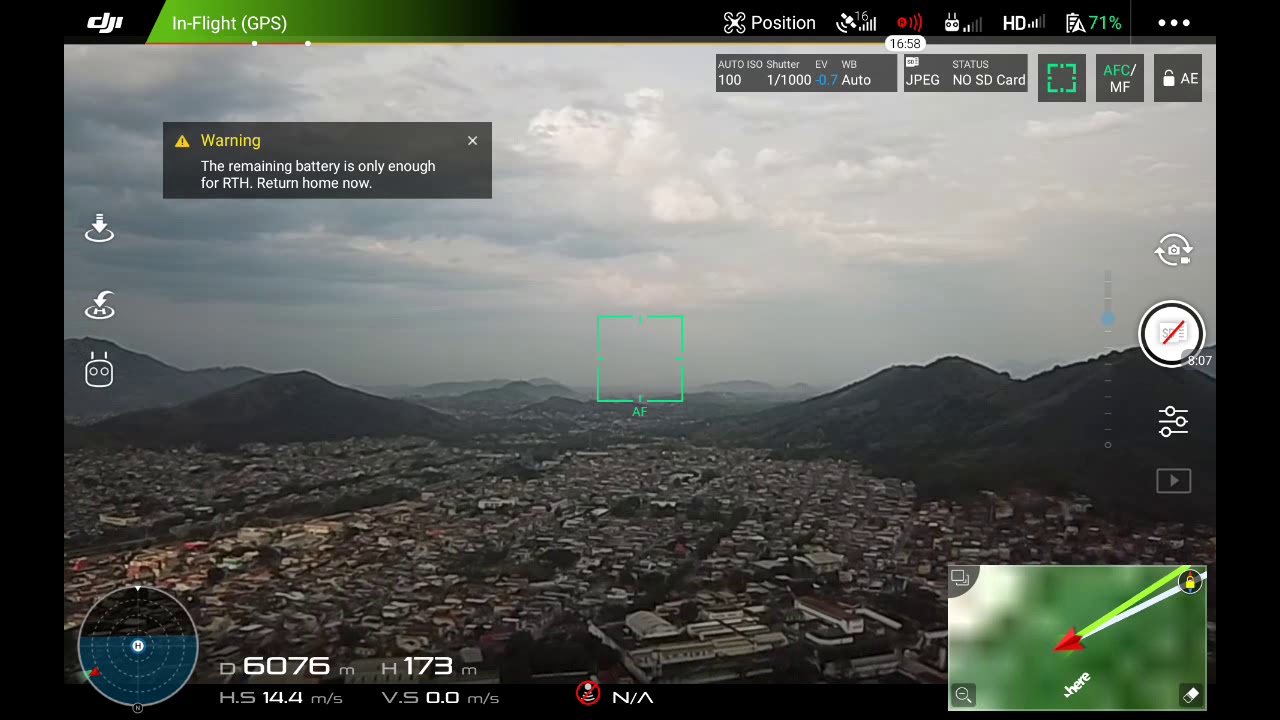Tap the auto takeoff/landing icon
The image size is (1280, 720).
click(99, 228)
